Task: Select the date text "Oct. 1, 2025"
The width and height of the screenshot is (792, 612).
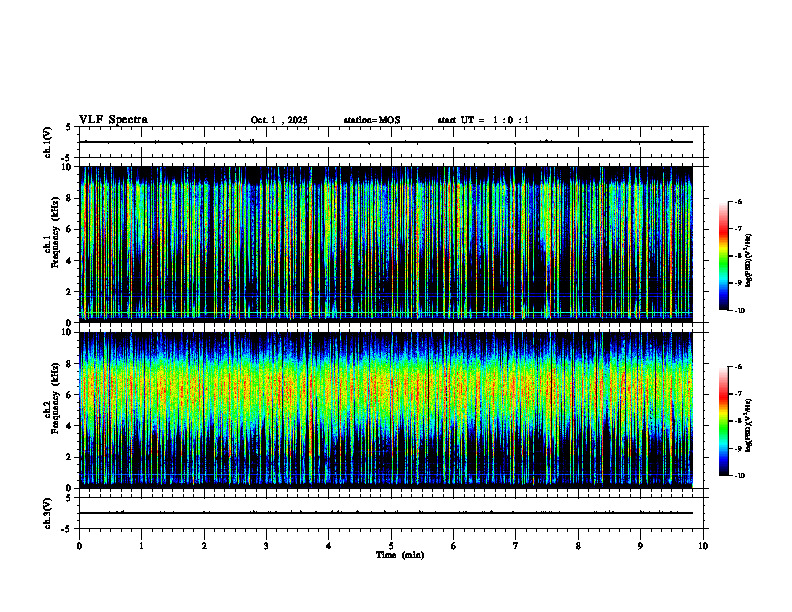Action: click(279, 120)
